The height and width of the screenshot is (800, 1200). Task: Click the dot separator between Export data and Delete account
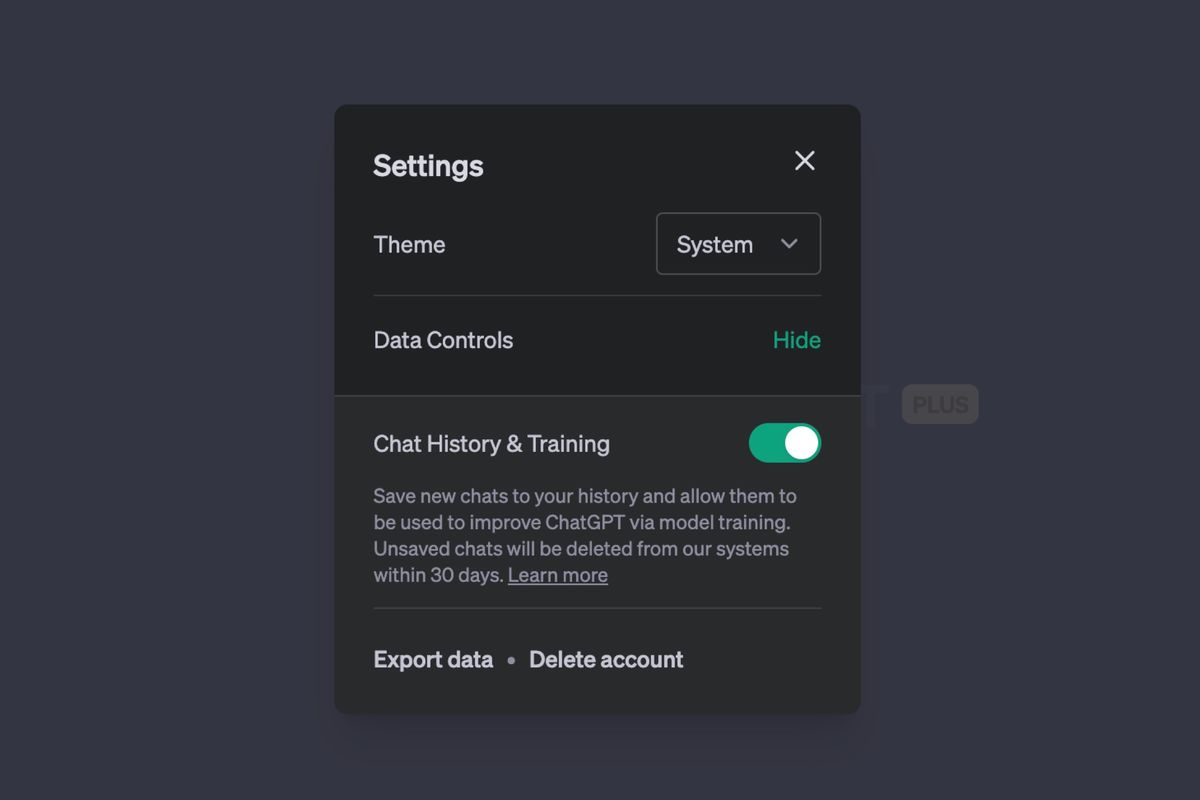(x=511, y=660)
